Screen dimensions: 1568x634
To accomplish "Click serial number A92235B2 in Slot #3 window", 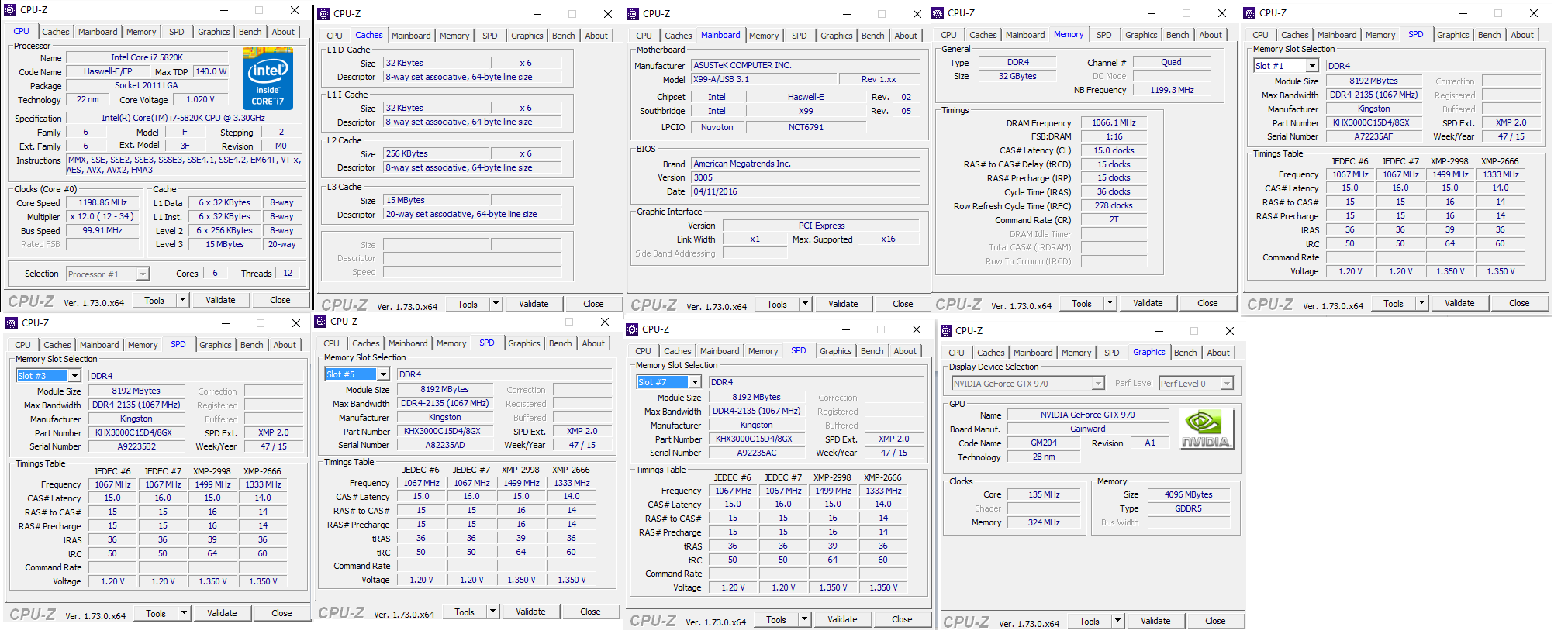I will tap(136, 446).
